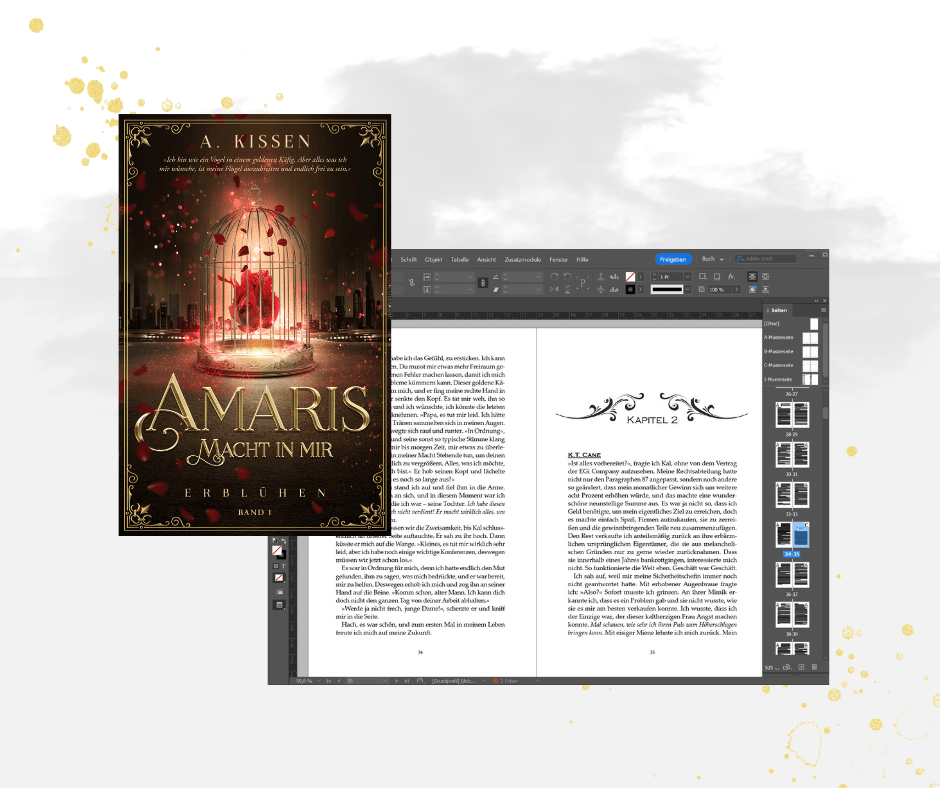Click the Freigeben button
The height and width of the screenshot is (788, 940).
(673, 259)
